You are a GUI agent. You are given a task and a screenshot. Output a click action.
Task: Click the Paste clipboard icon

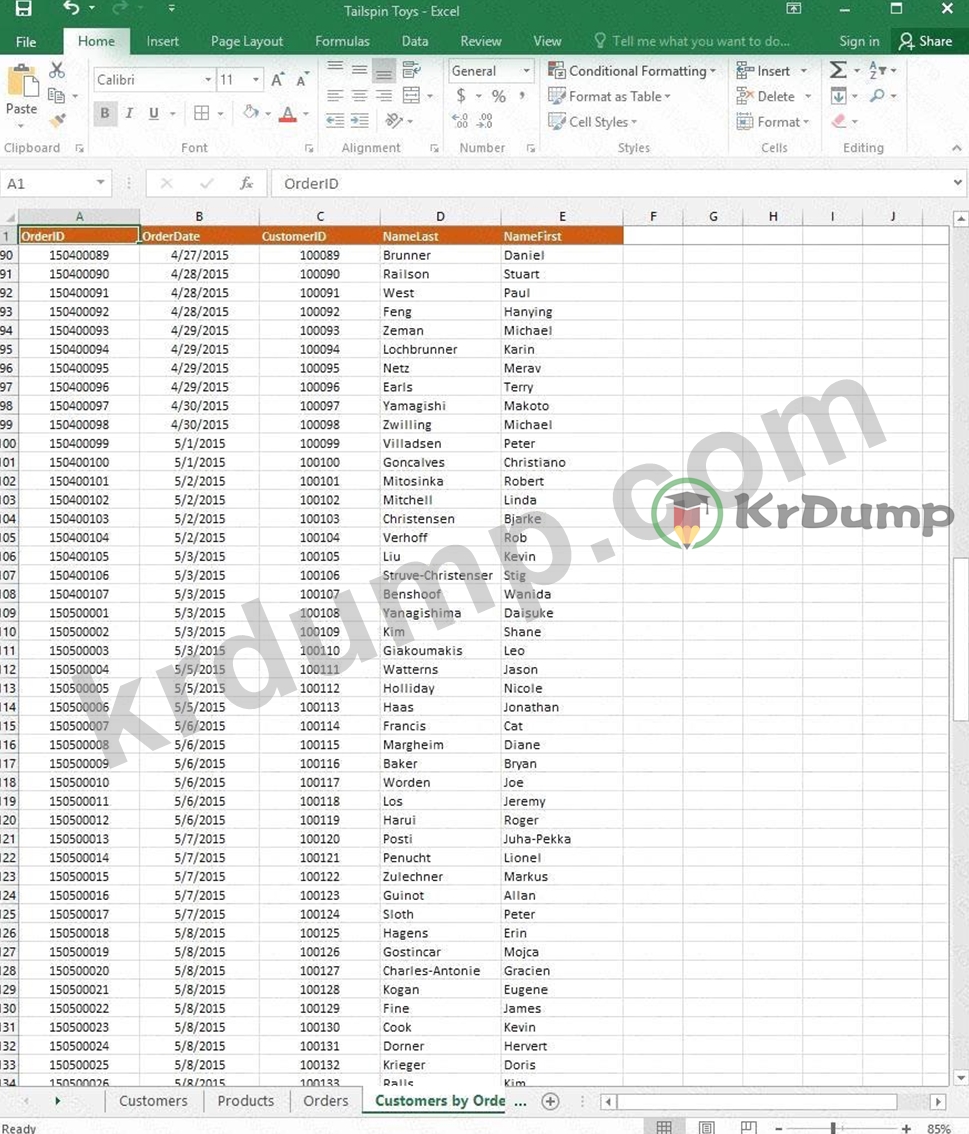coord(22,80)
